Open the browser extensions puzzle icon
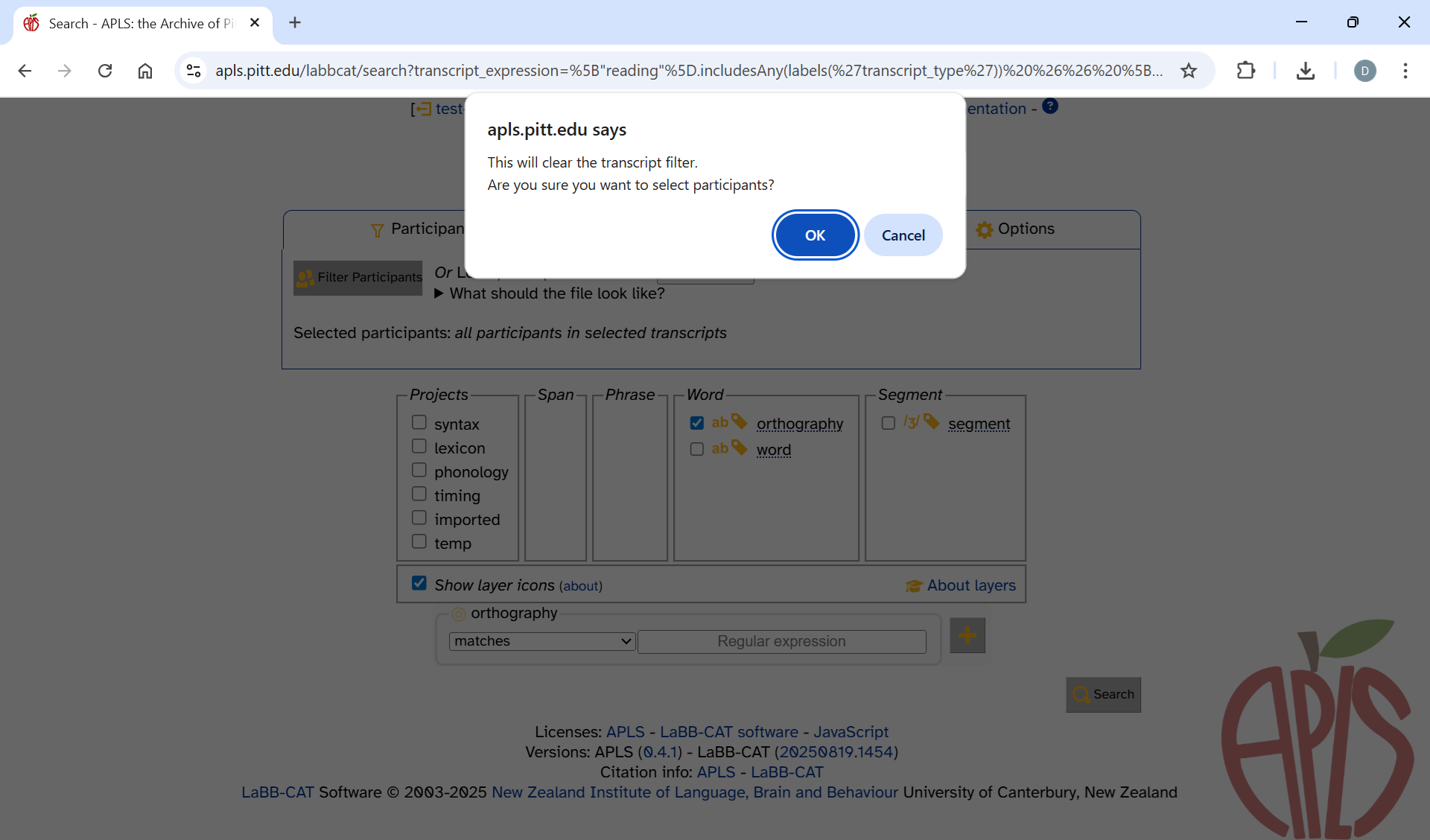 pos(1245,71)
